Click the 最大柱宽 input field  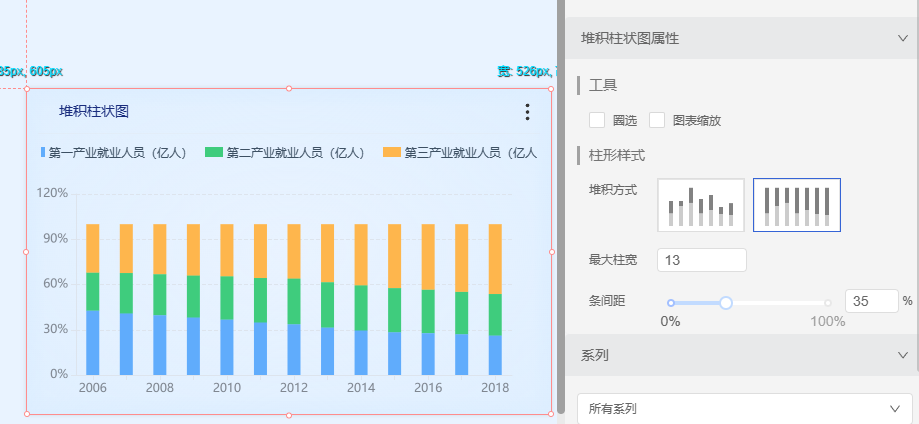702,260
